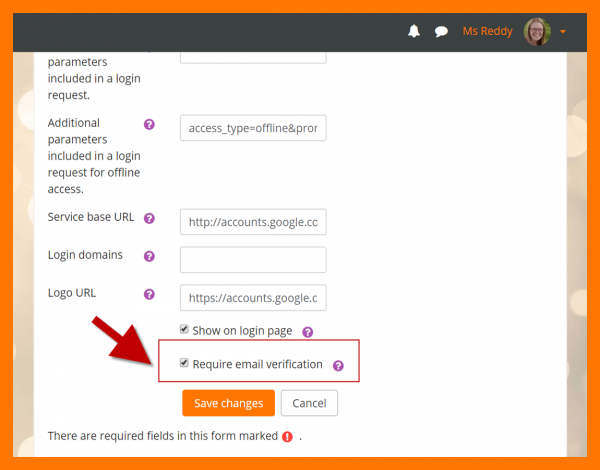This screenshot has height=470, width=600.
Task: Toggle the Require email verification checkbox
Action: [x=184, y=364]
